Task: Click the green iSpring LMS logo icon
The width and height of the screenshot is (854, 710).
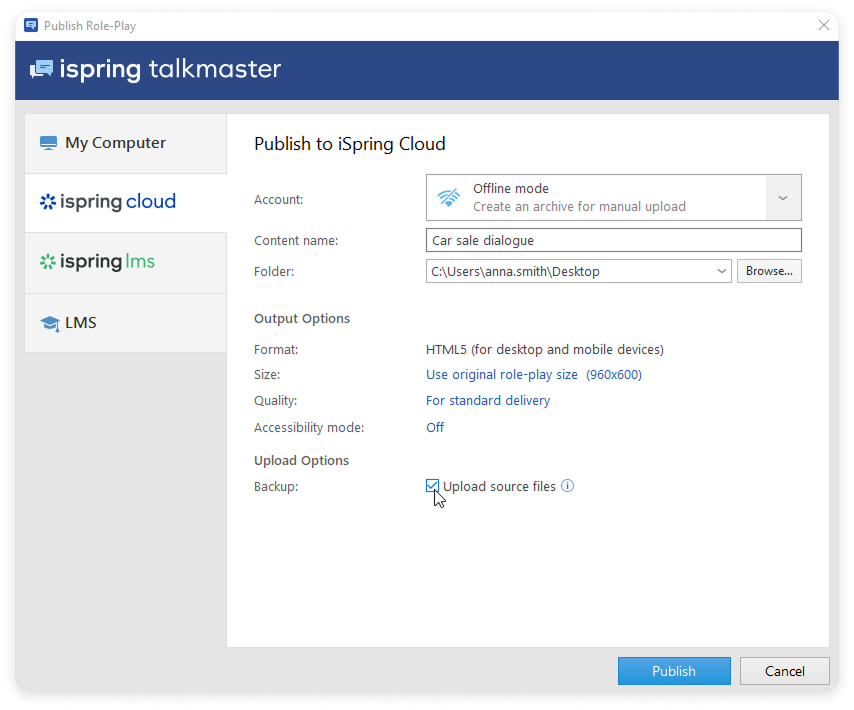Action: pos(47,262)
